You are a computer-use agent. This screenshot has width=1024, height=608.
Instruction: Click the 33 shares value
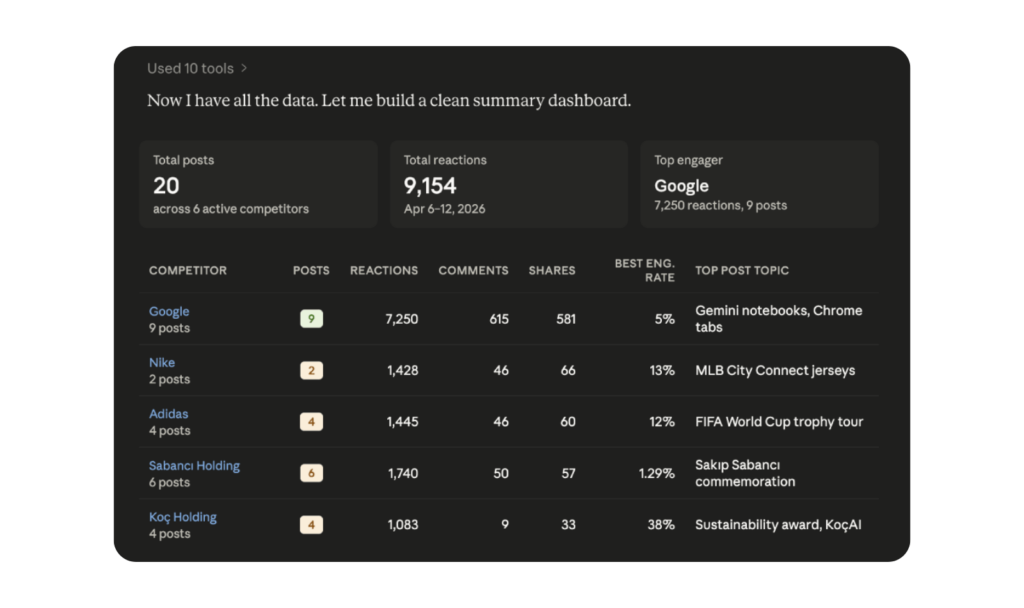click(x=569, y=525)
